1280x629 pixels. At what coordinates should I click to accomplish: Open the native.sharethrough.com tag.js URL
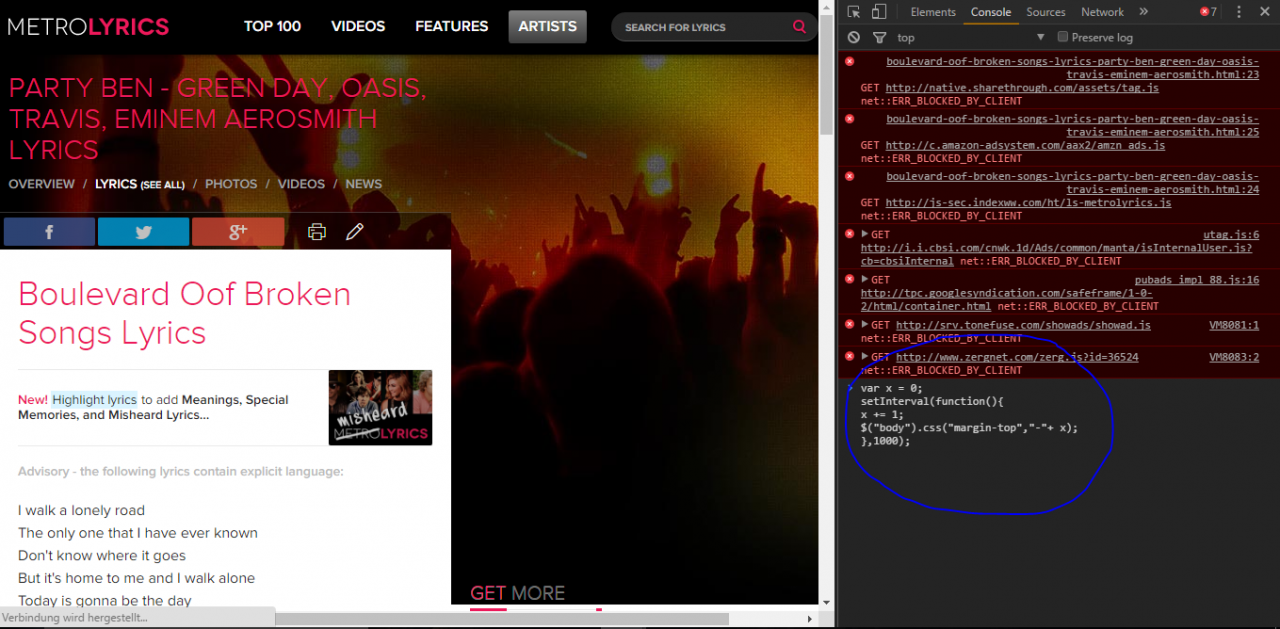pyautogui.click(x=1022, y=88)
